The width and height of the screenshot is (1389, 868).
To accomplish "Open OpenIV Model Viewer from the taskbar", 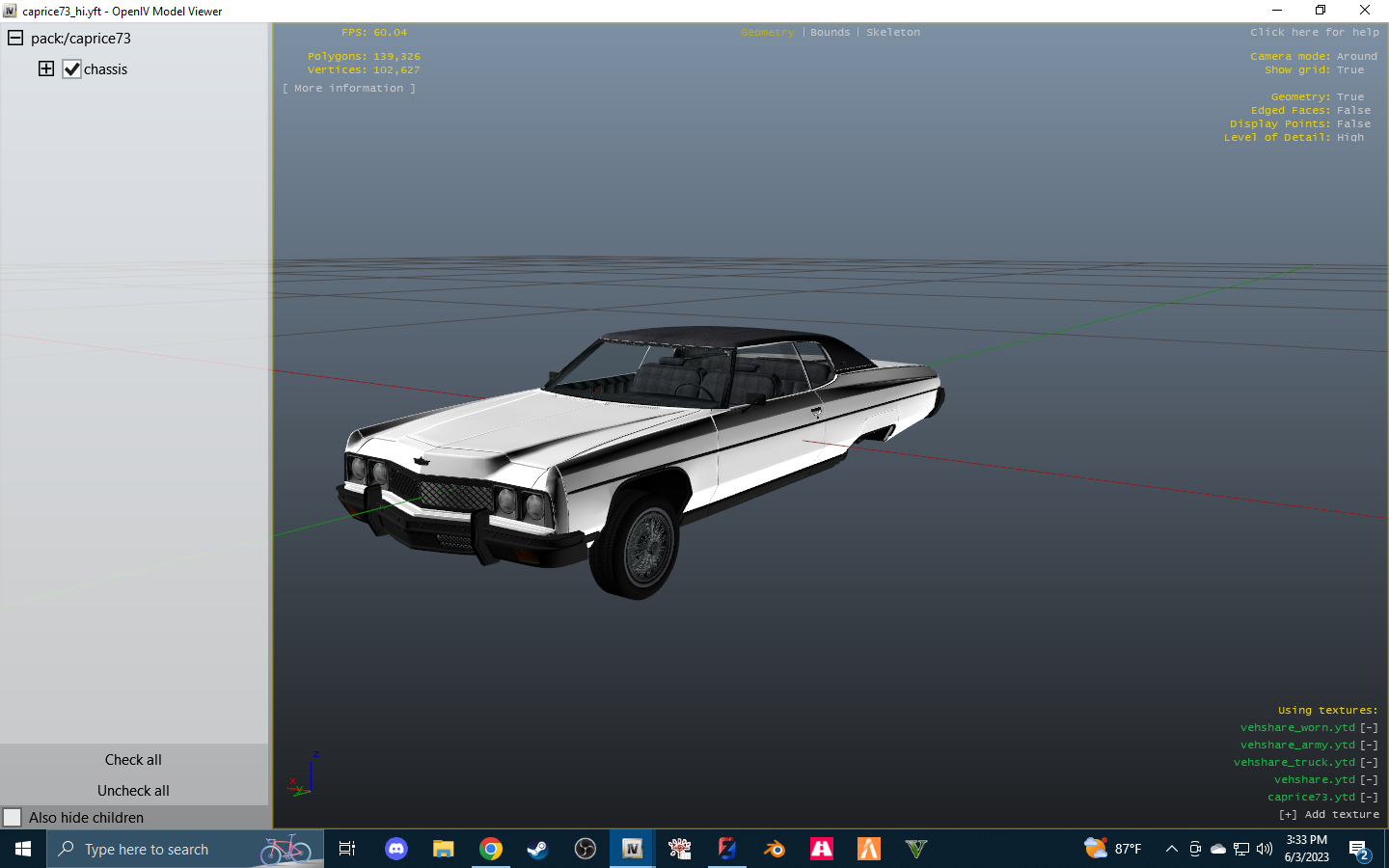I will [631, 849].
